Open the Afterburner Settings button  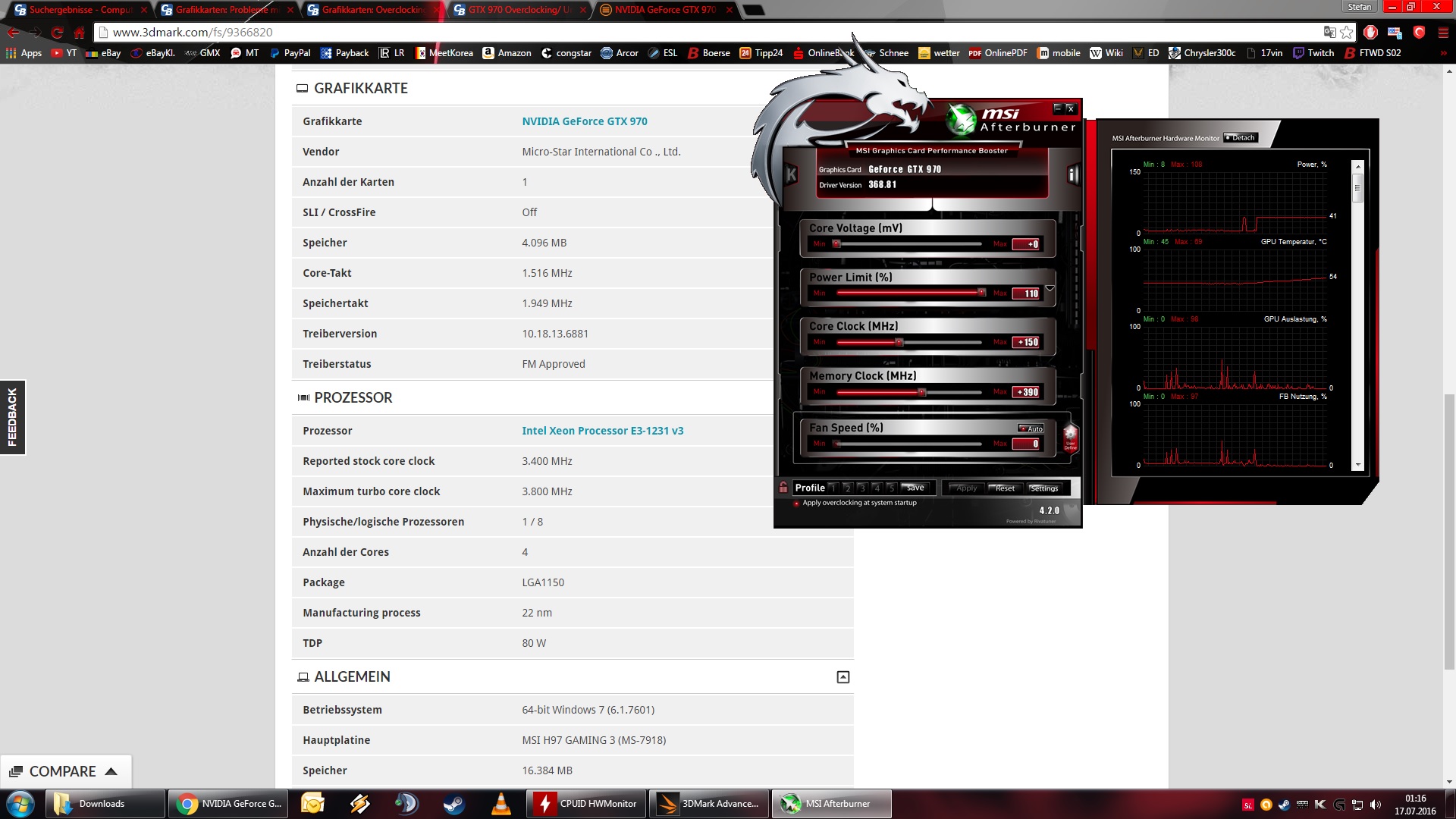[x=1044, y=488]
